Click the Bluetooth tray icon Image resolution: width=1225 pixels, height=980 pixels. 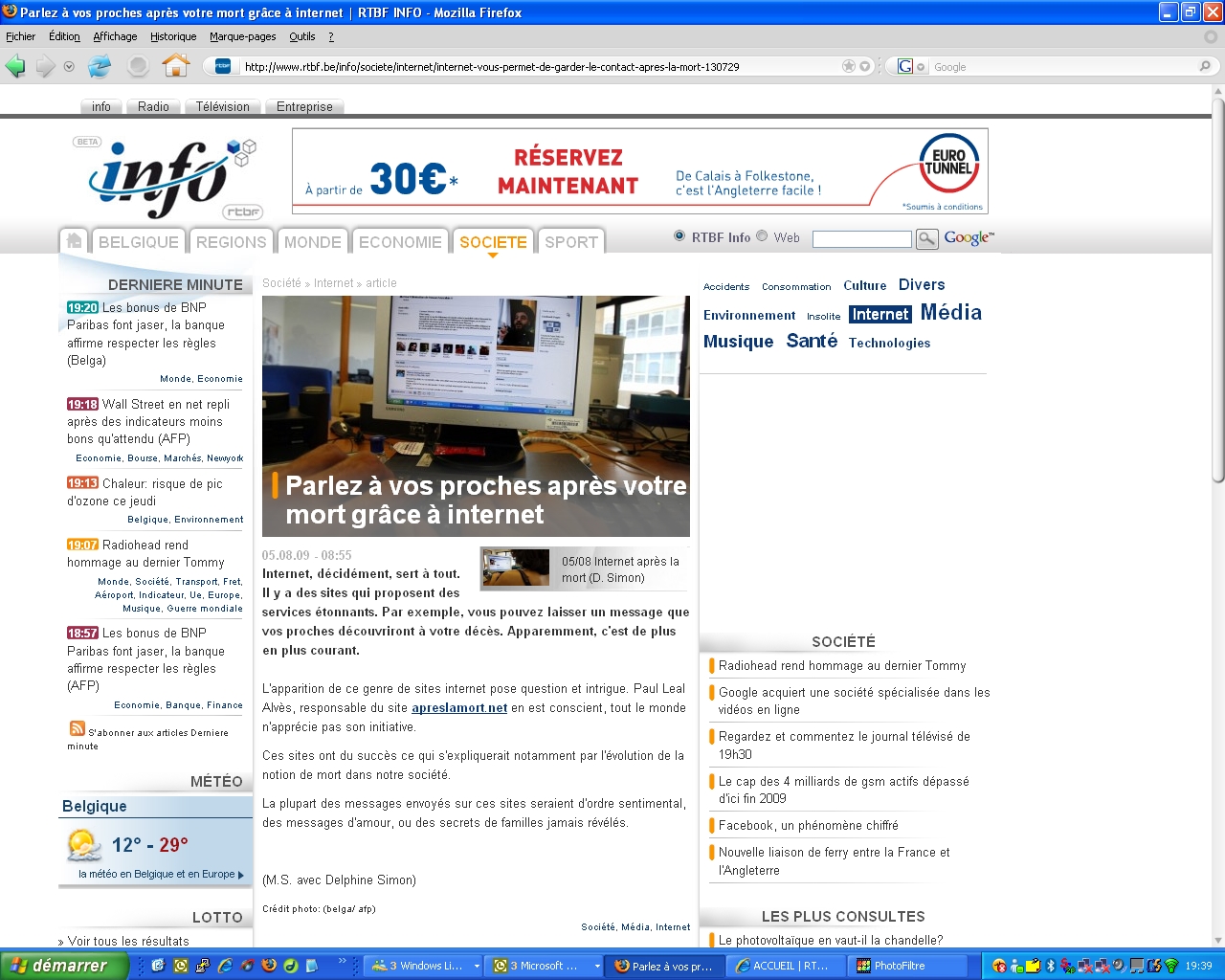click(1050, 966)
